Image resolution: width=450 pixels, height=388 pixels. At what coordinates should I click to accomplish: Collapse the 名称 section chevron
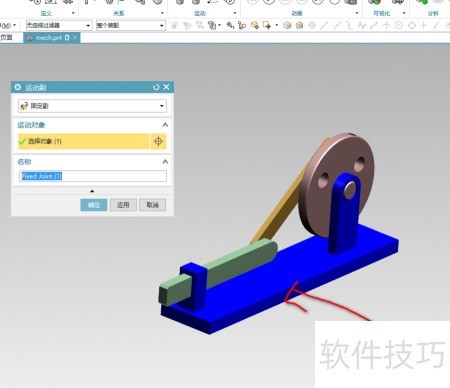pyautogui.click(x=165, y=162)
